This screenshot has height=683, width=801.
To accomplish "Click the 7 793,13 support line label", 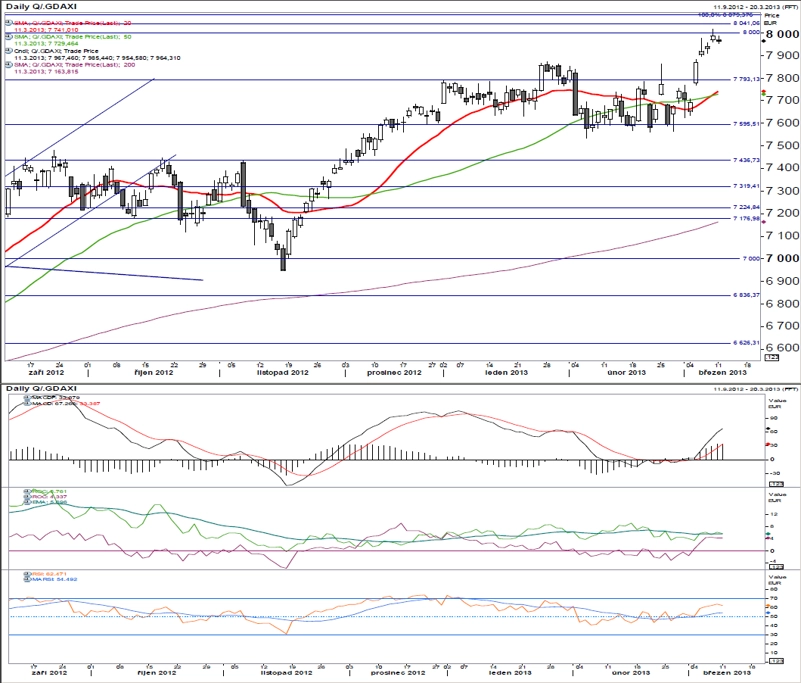I will pos(746,79).
